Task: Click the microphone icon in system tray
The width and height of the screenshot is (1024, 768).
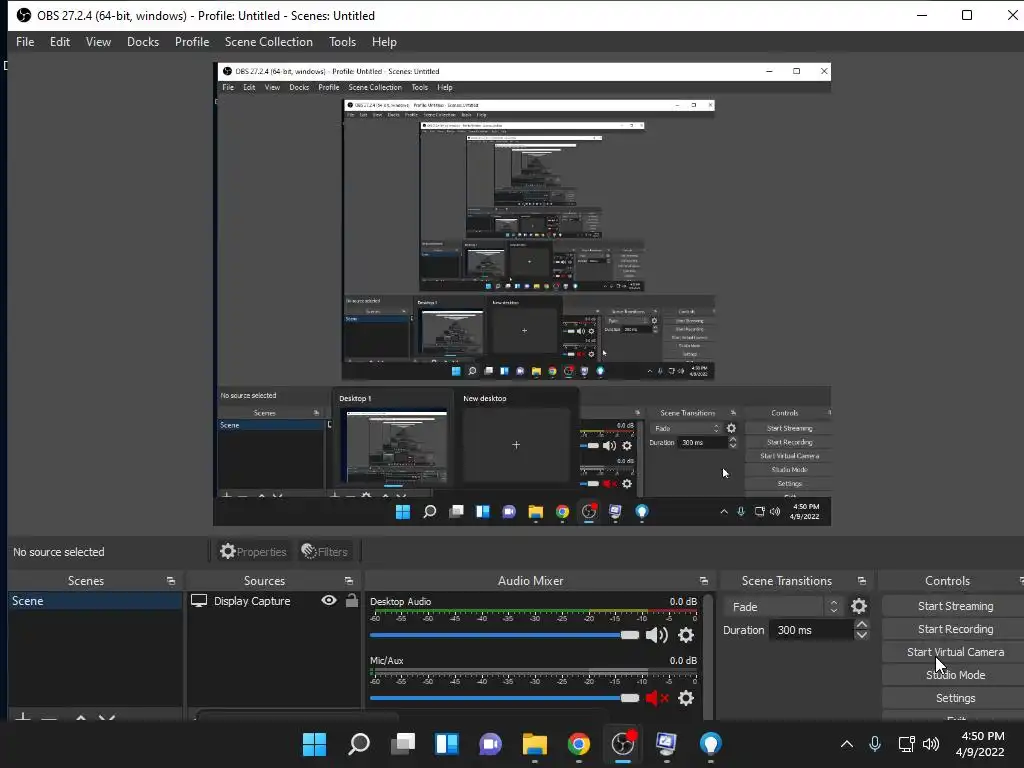Action: point(875,743)
